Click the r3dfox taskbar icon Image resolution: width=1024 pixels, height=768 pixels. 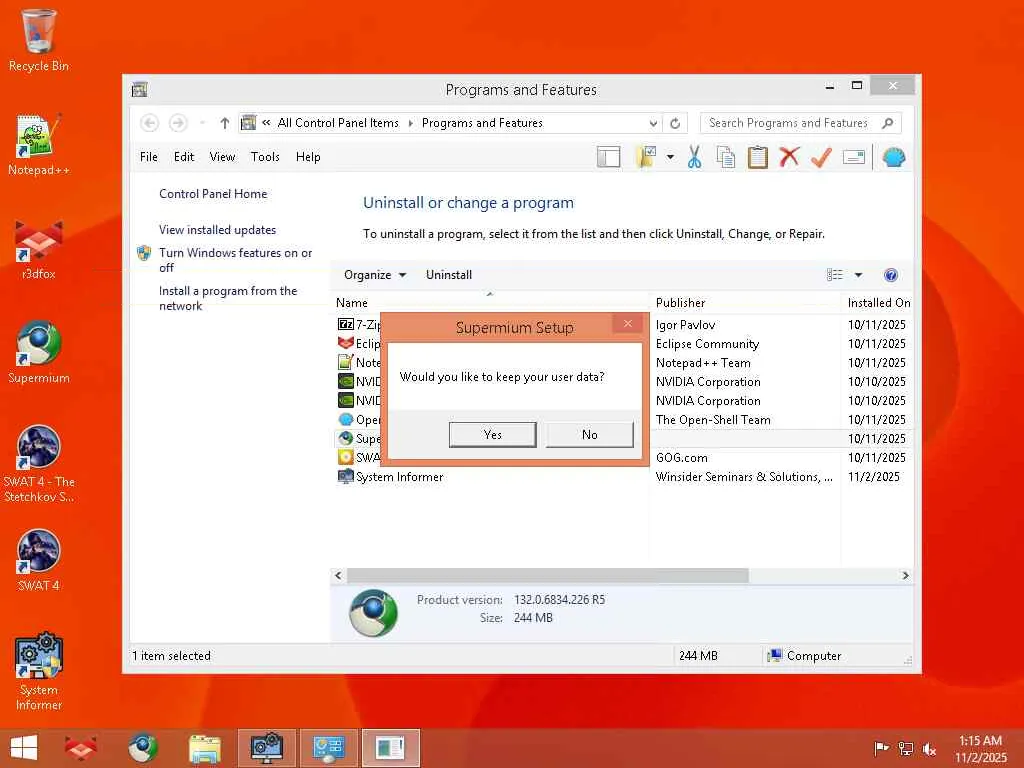click(80, 748)
